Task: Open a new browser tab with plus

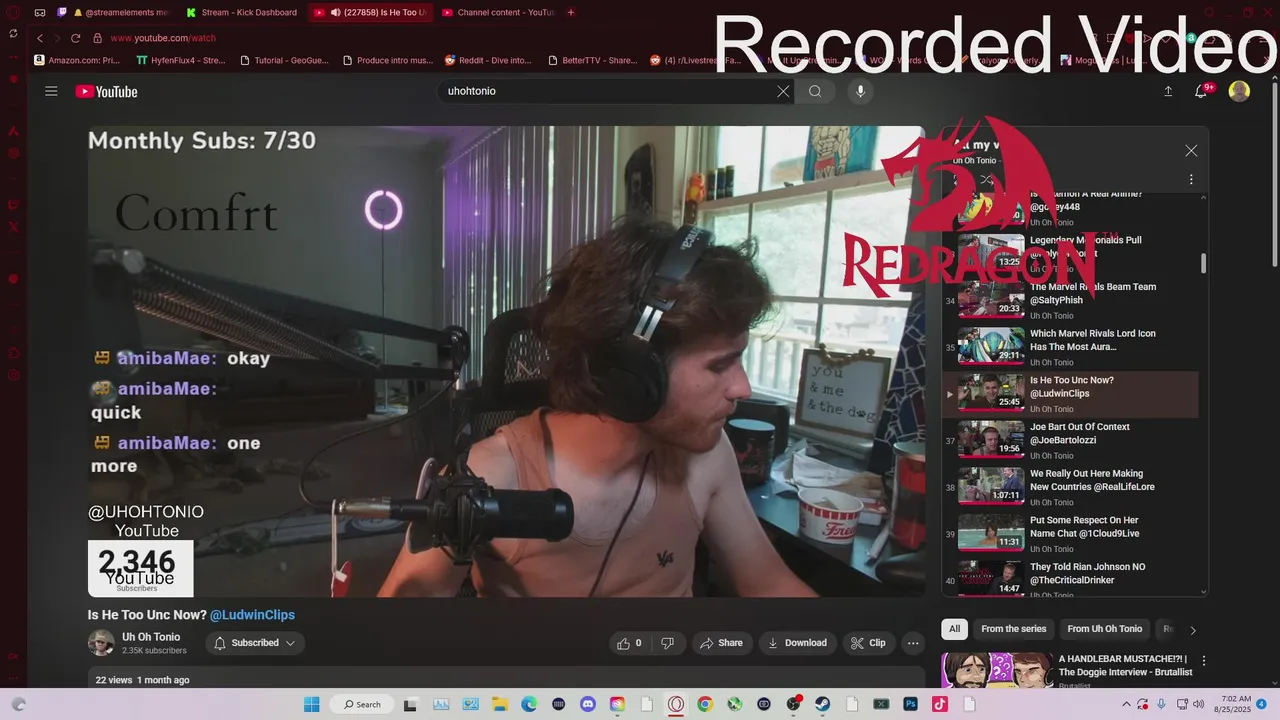Action: [x=571, y=13]
